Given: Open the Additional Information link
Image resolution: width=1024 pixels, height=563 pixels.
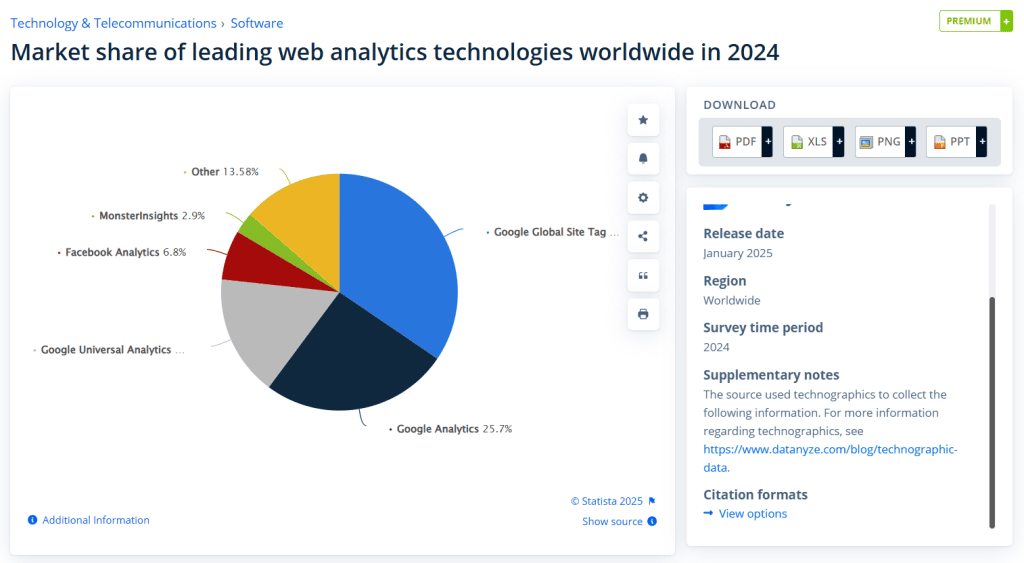Looking at the screenshot, I should pos(96,520).
